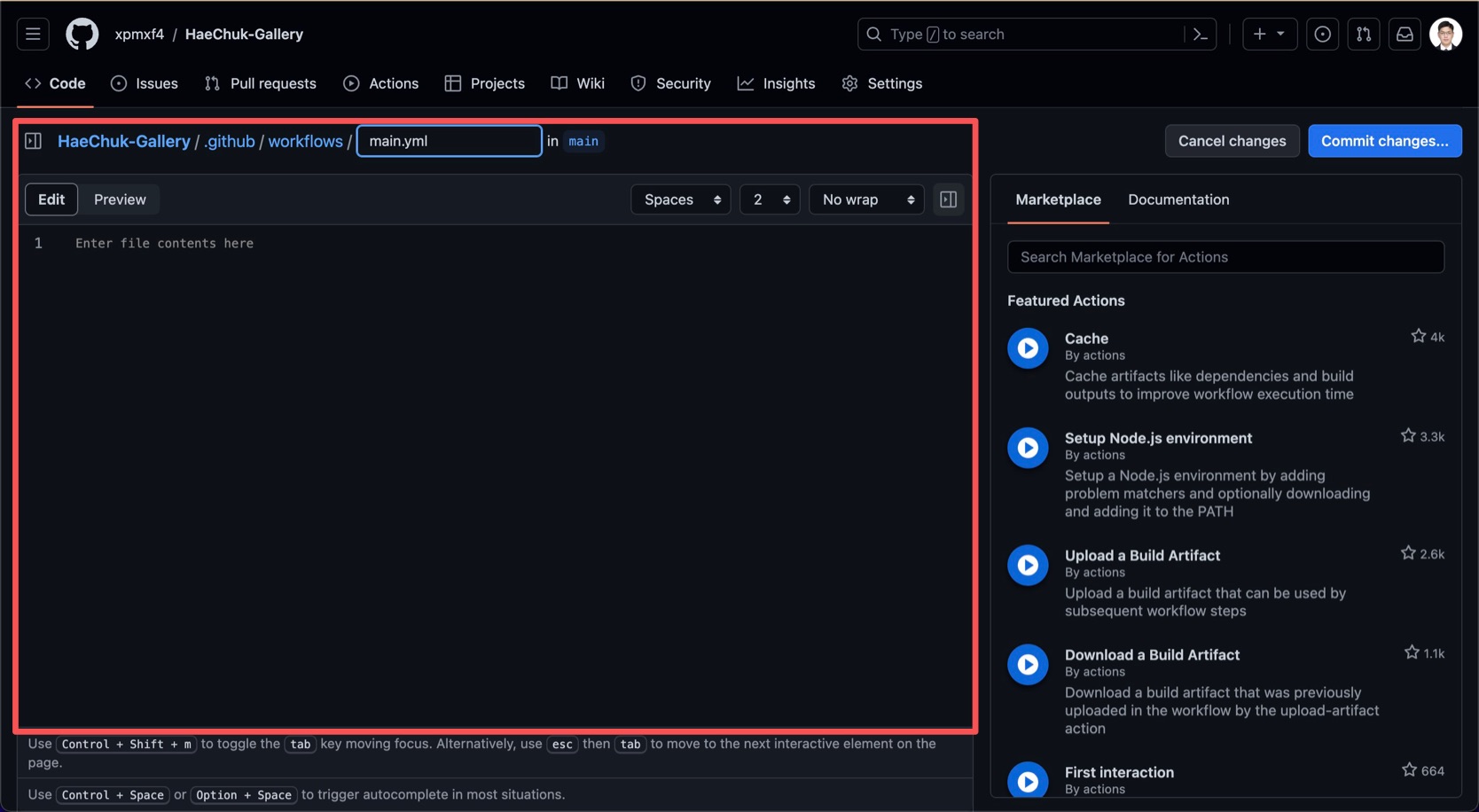This screenshot has height=812, width=1479.
Task: Switch to the Code tab
Action: [x=55, y=83]
